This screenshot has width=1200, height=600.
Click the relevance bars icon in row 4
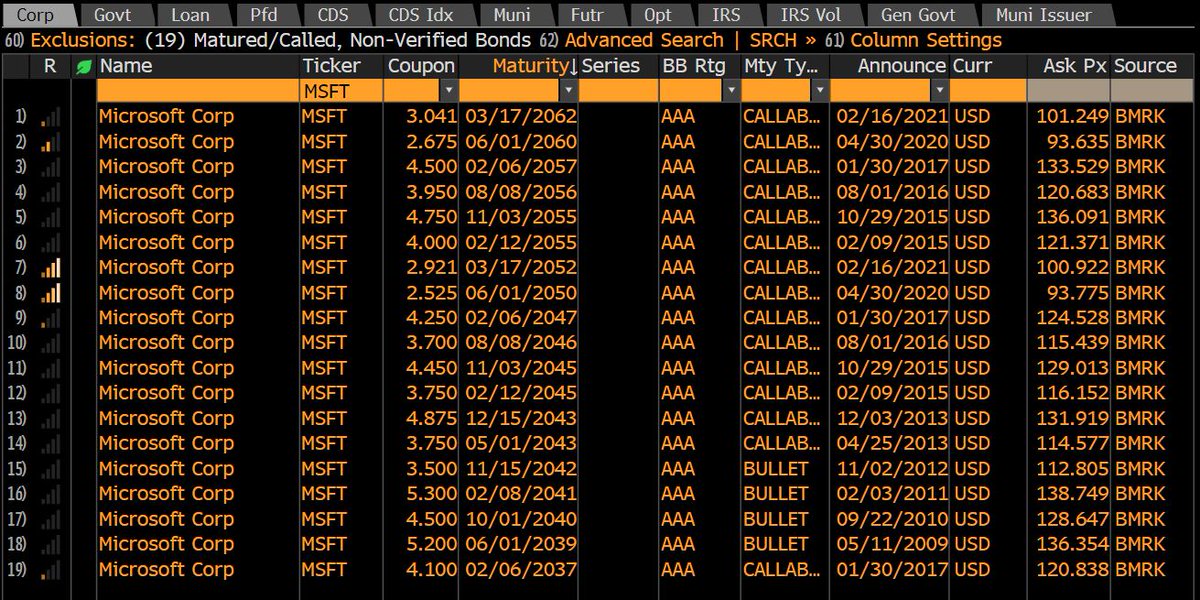coord(50,192)
